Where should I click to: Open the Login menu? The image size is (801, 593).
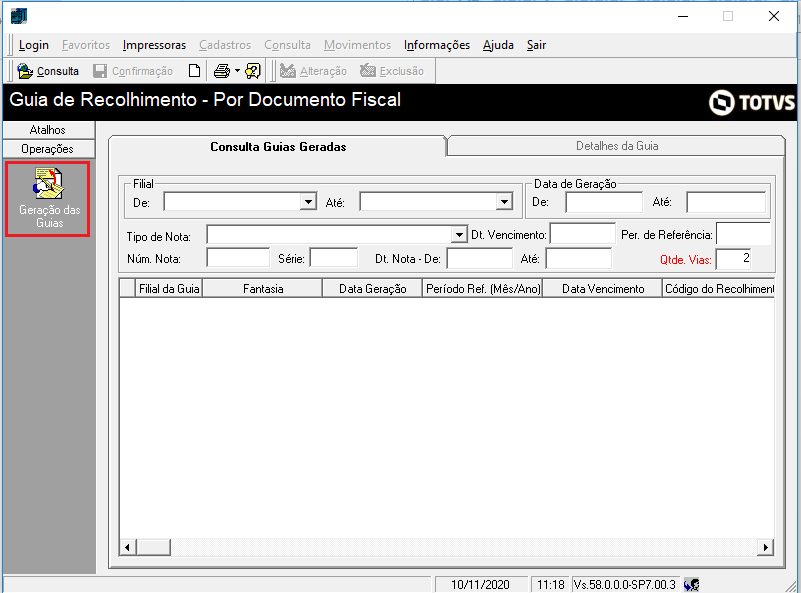pyautogui.click(x=34, y=45)
